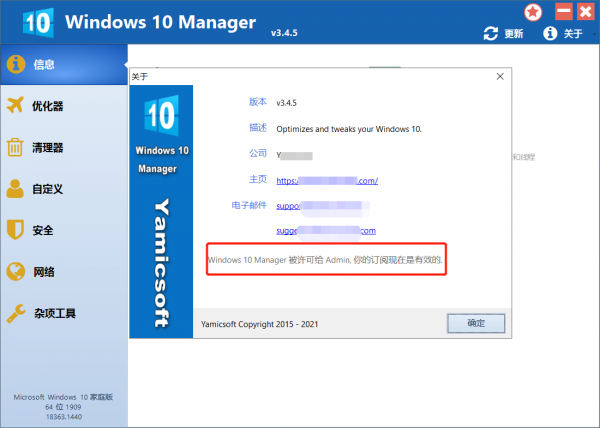600x428 pixels.
Task: Click the build number 18363.1440 text
Action: point(64,417)
